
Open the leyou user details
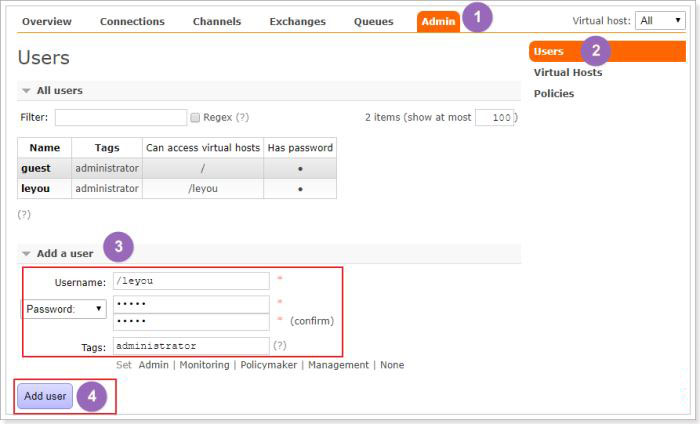[35, 188]
